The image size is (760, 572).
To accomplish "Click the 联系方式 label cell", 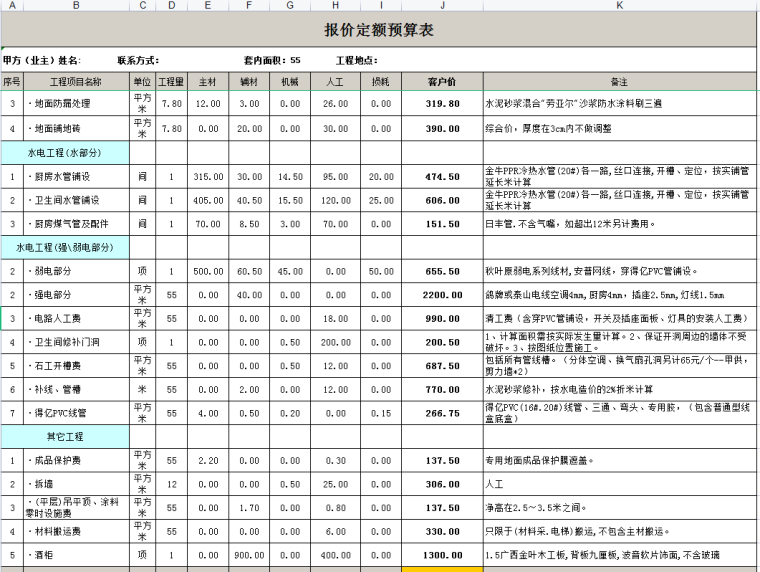I will coord(138,61).
